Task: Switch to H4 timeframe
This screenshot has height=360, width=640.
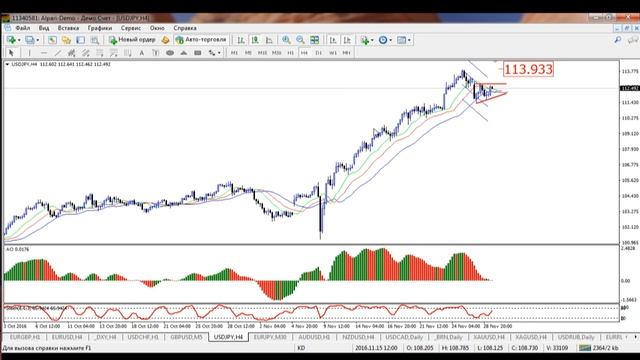Action: point(304,53)
